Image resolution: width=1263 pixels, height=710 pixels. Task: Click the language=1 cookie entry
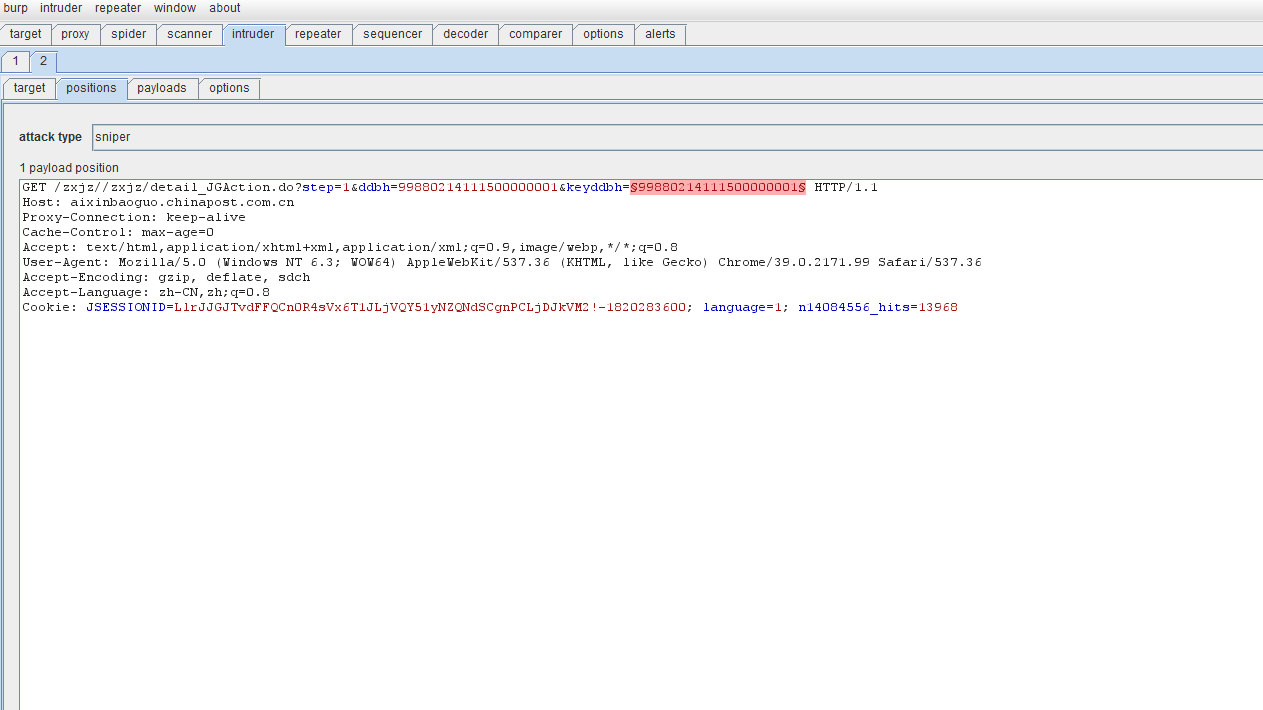click(742, 307)
